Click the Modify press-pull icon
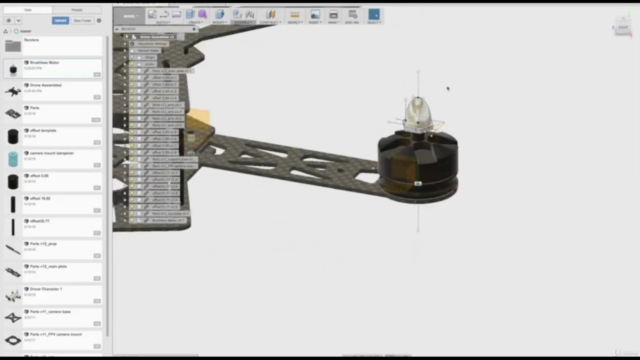 coord(220,14)
